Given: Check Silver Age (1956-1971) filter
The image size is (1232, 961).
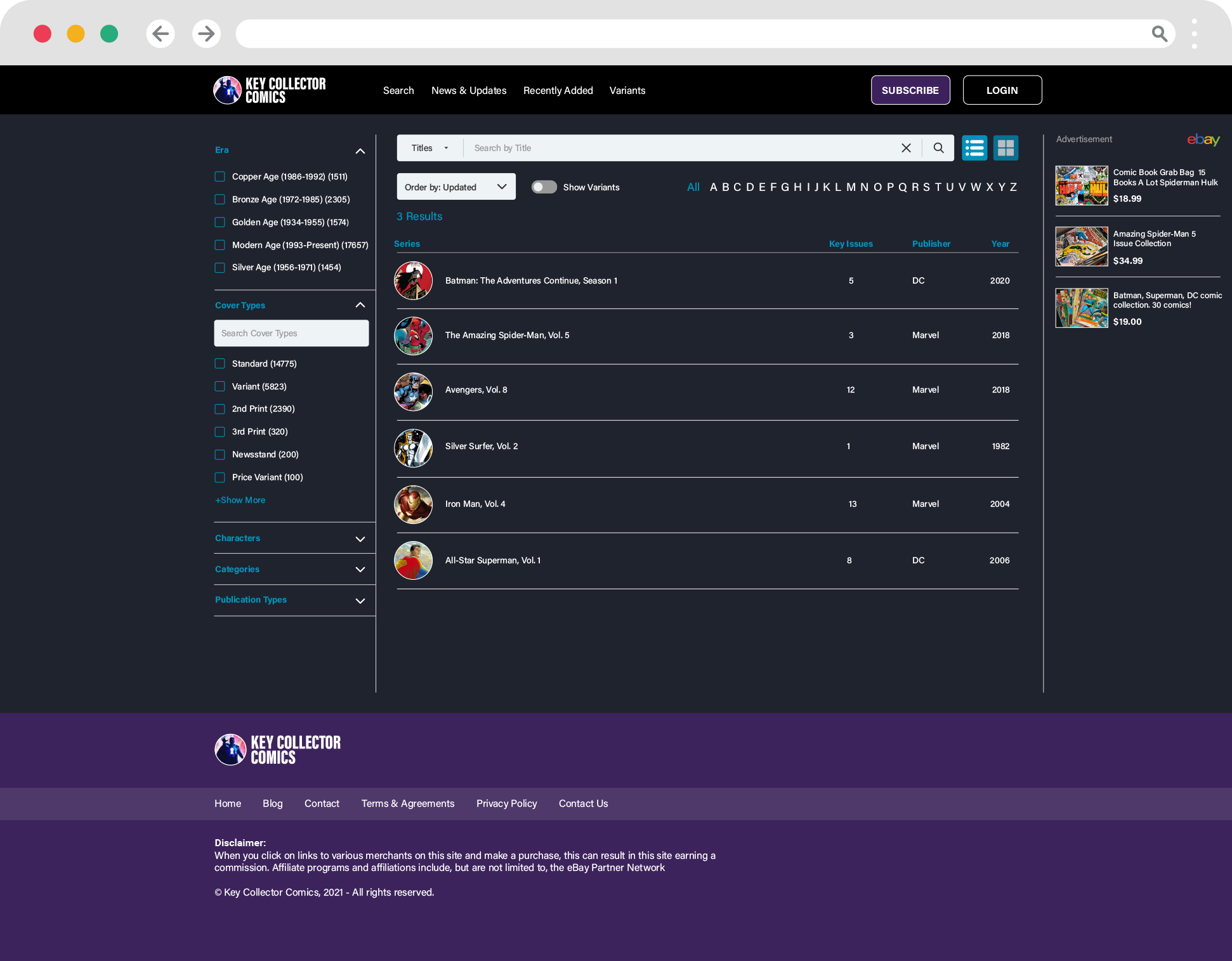Looking at the screenshot, I should click(220, 268).
